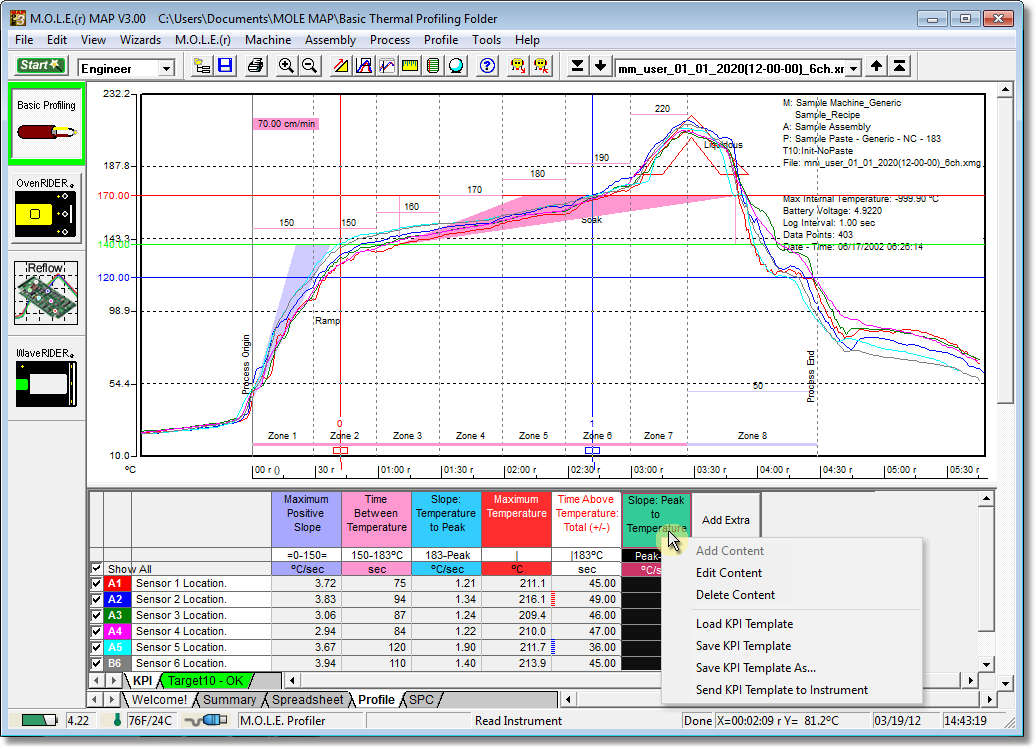Click the Maximum Positive Slope column header
Viewport: 1036px width, 749px height.
coord(307,519)
